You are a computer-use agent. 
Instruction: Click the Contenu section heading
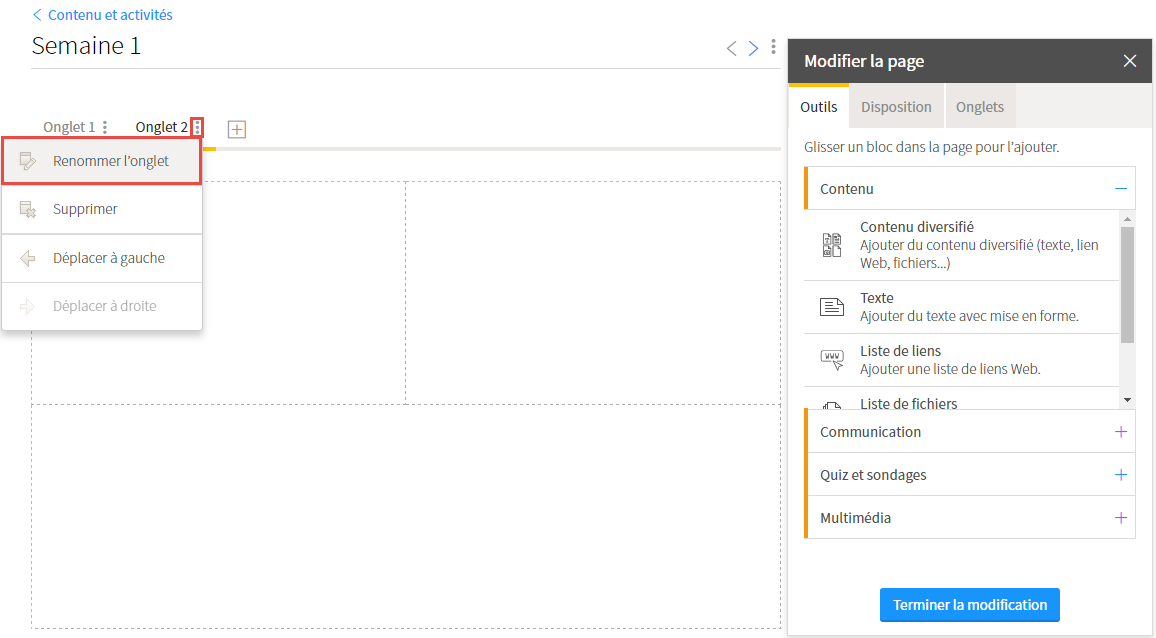click(846, 189)
